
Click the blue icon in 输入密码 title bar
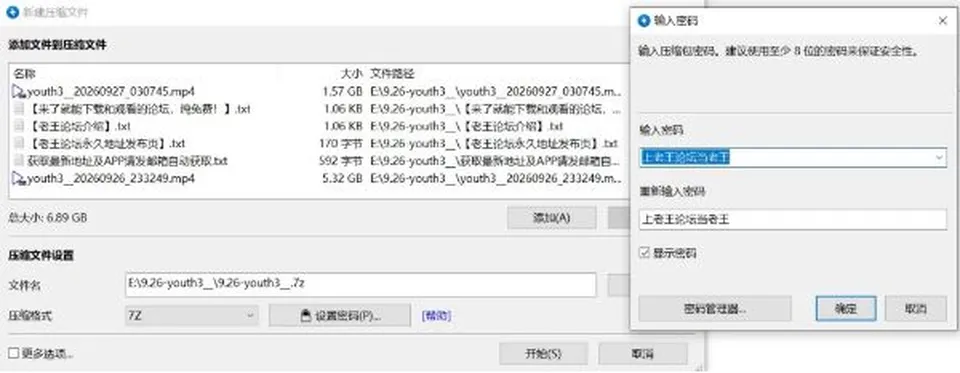[643, 21]
